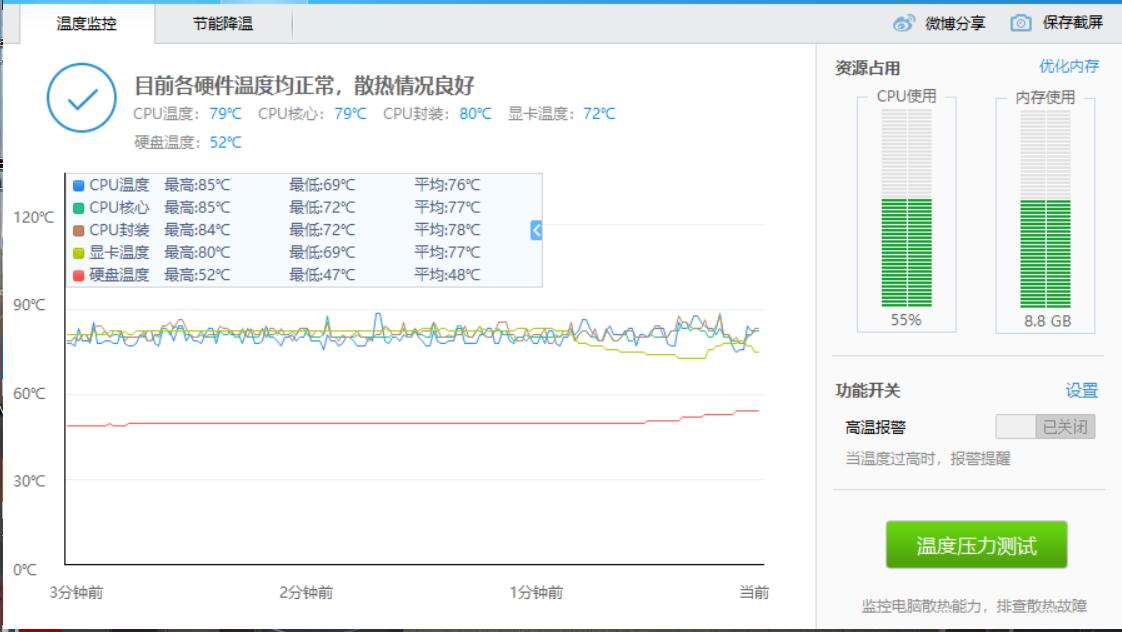Click the 55% CPU usage value
Screen dimensions: 1122x632
[906, 320]
